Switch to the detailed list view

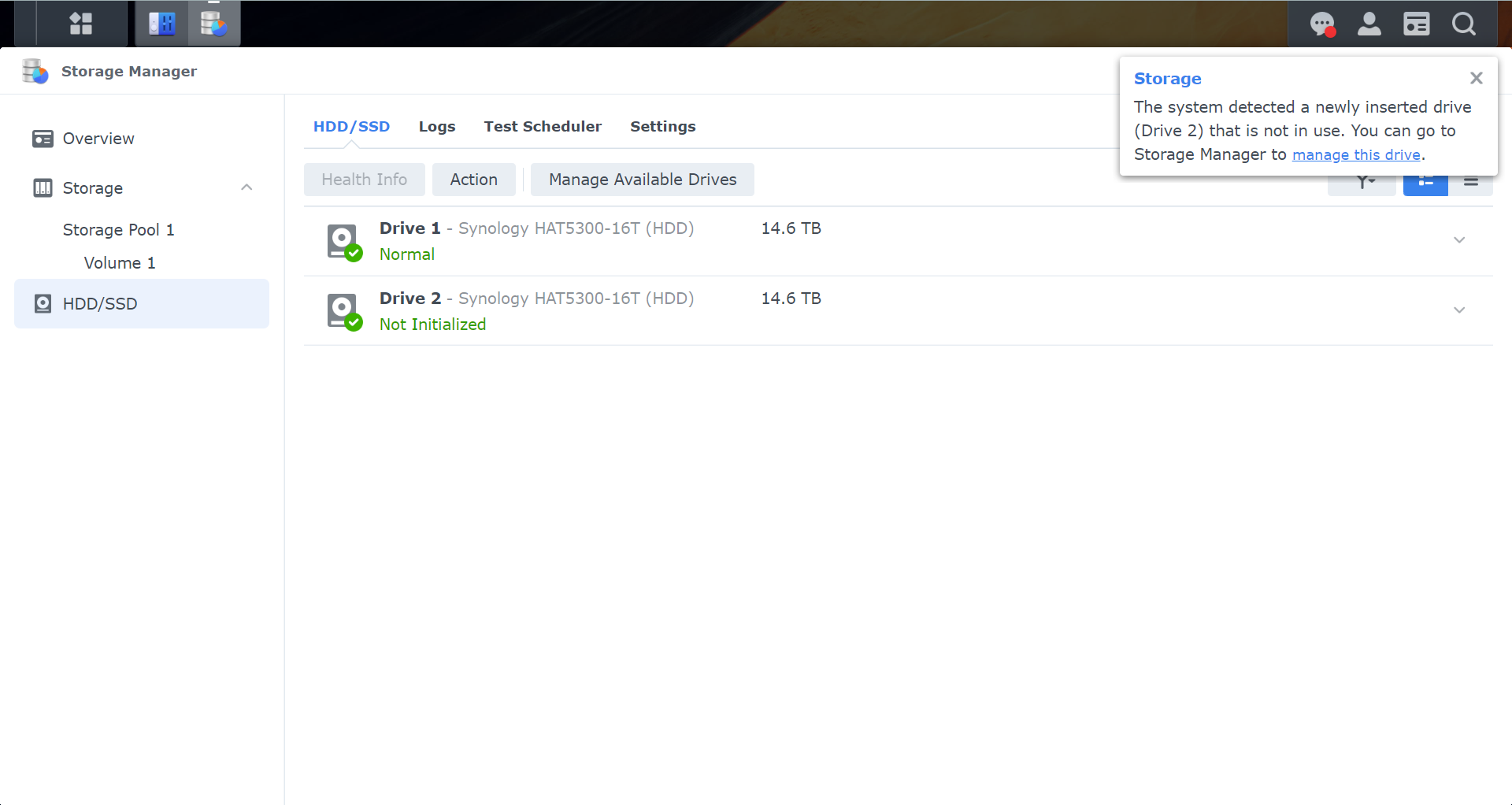[1425, 183]
